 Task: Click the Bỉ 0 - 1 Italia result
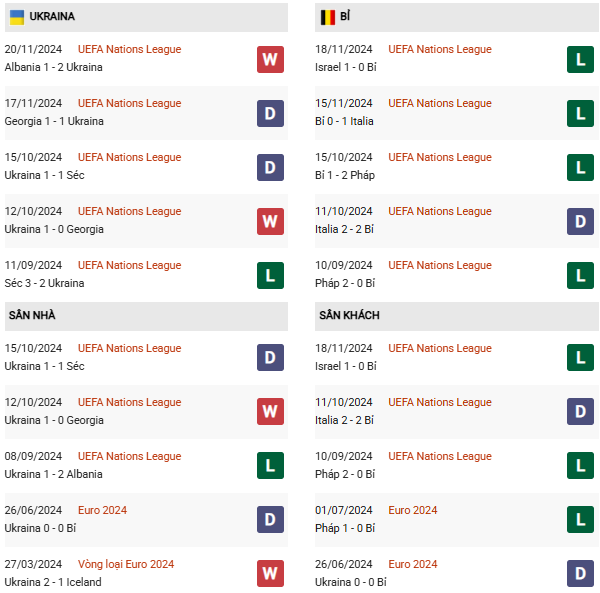344,121
